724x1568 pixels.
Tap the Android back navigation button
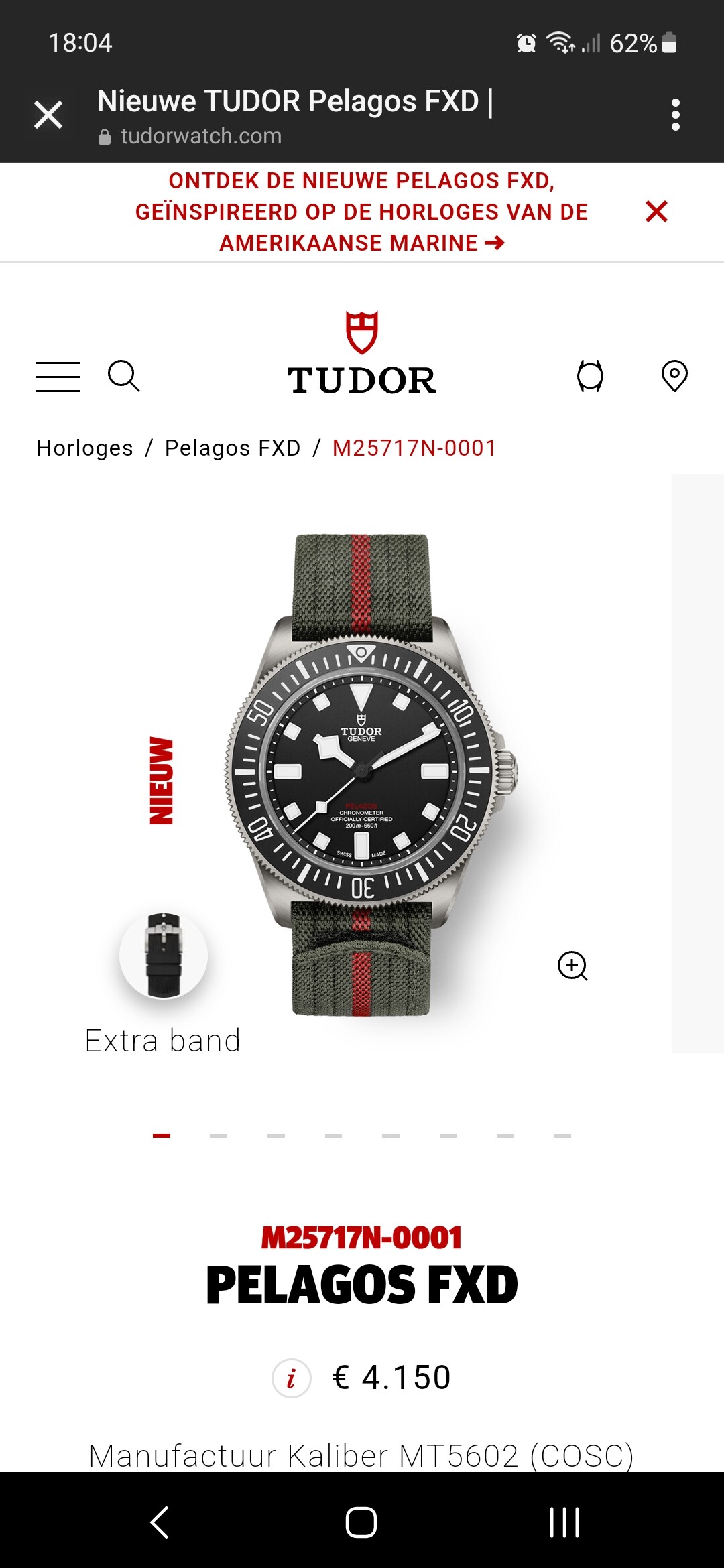point(160,1522)
